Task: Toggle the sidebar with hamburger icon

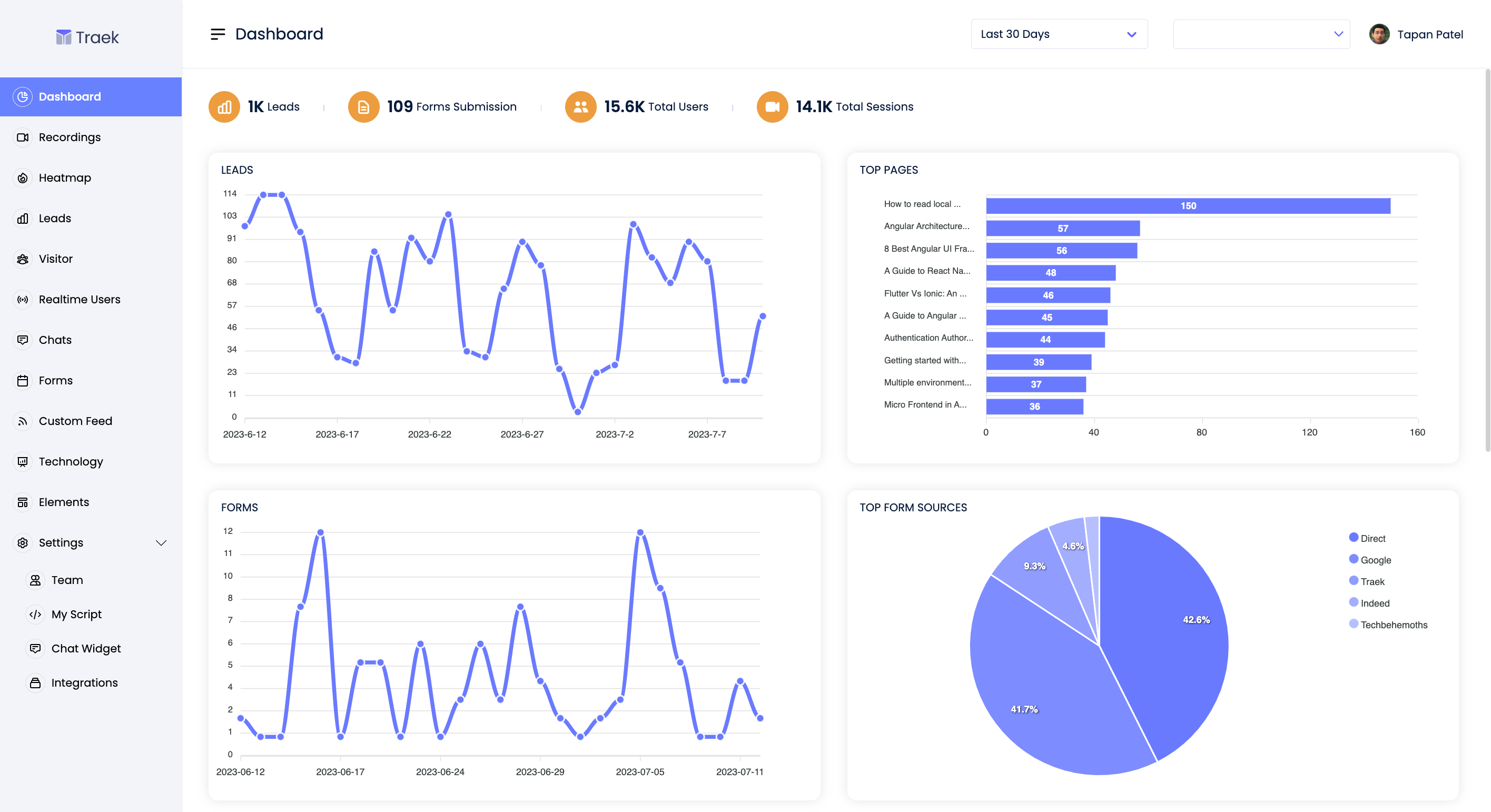Action: pyautogui.click(x=218, y=34)
